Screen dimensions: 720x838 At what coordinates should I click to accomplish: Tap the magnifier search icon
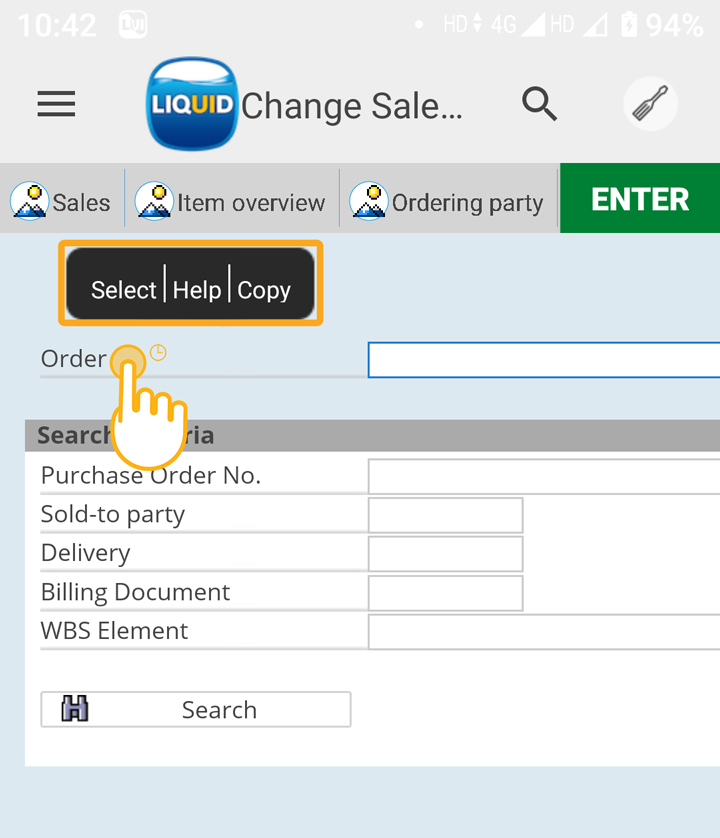(x=539, y=103)
